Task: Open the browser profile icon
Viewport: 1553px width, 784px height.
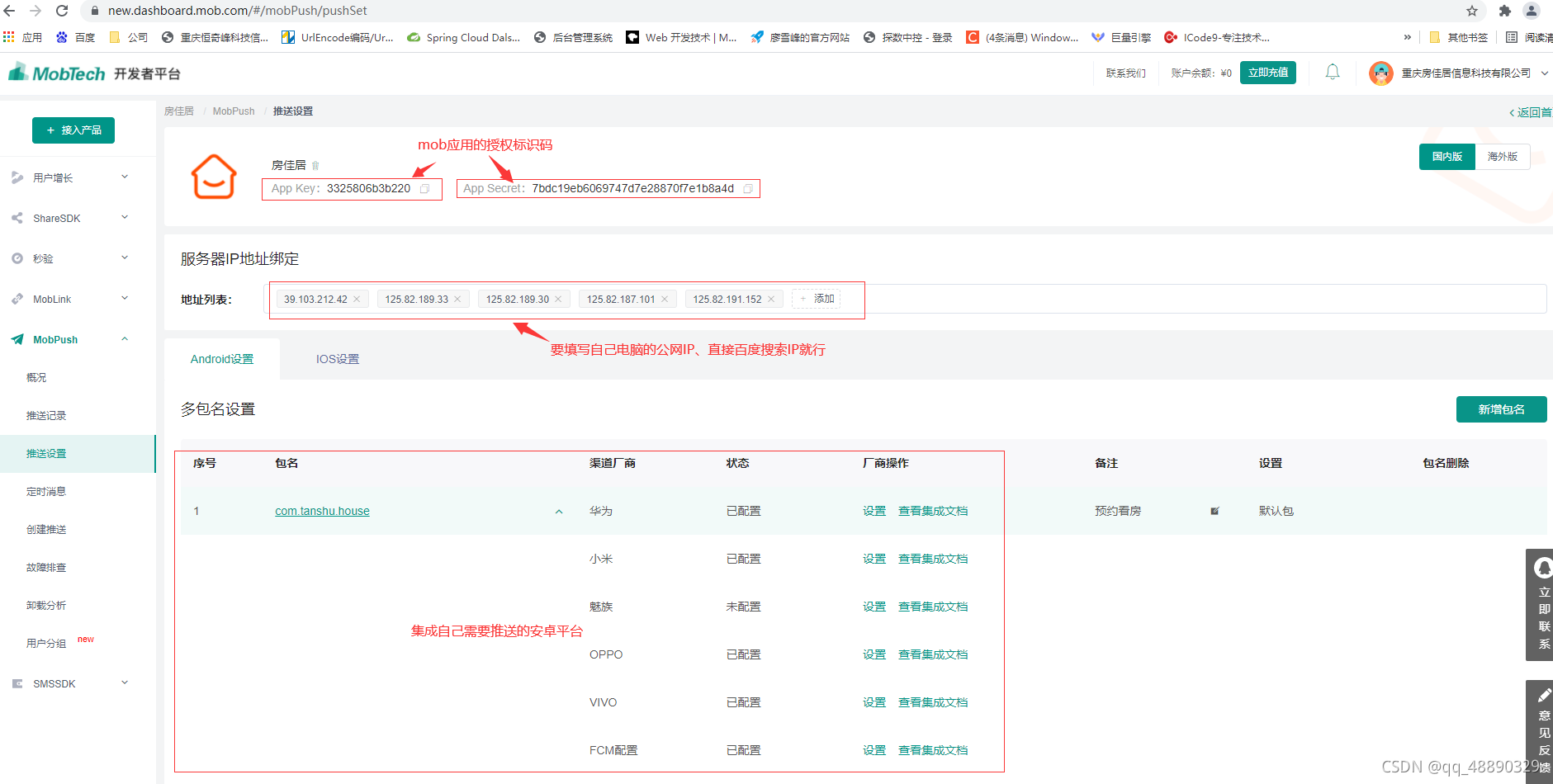Action: (x=1532, y=11)
